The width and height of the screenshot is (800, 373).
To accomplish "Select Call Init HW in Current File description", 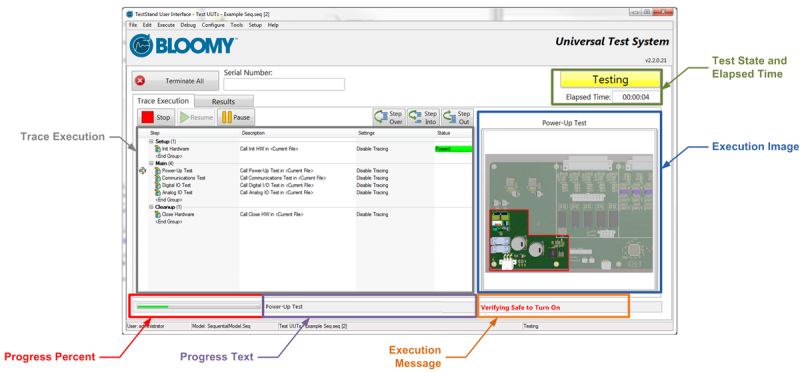I will click(x=269, y=149).
